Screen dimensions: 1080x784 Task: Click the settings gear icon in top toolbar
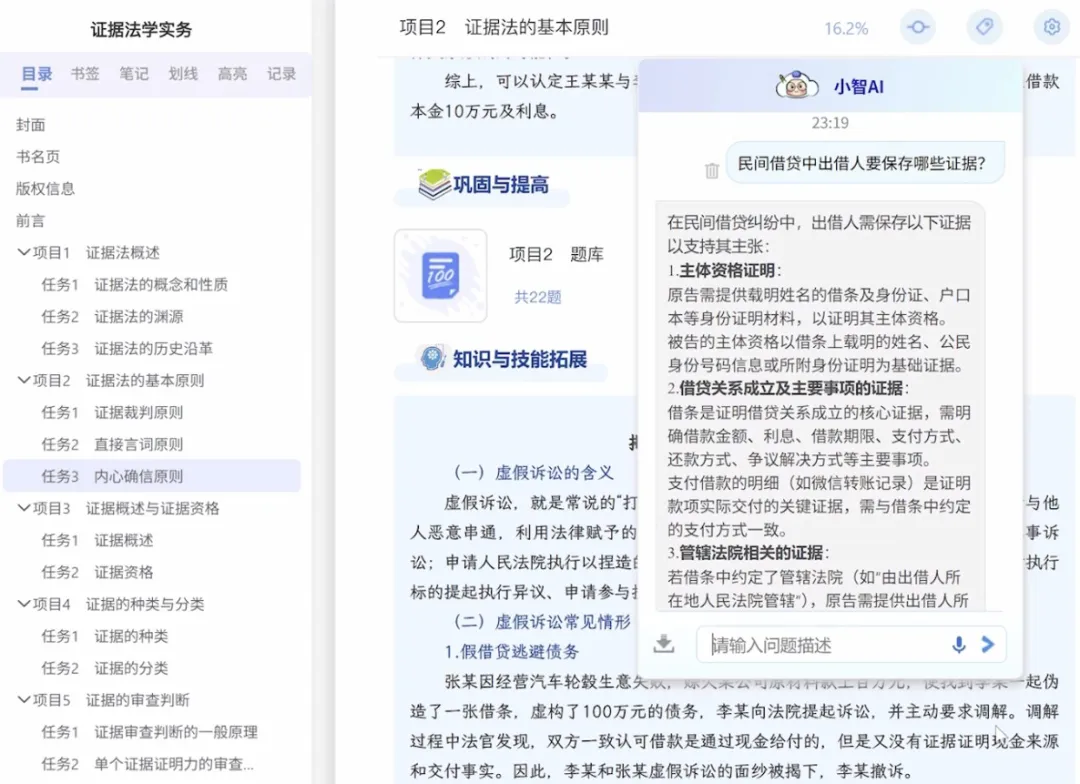1051,28
